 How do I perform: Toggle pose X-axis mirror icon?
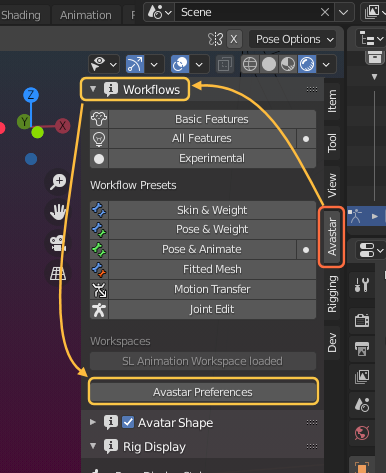[x=215, y=39]
